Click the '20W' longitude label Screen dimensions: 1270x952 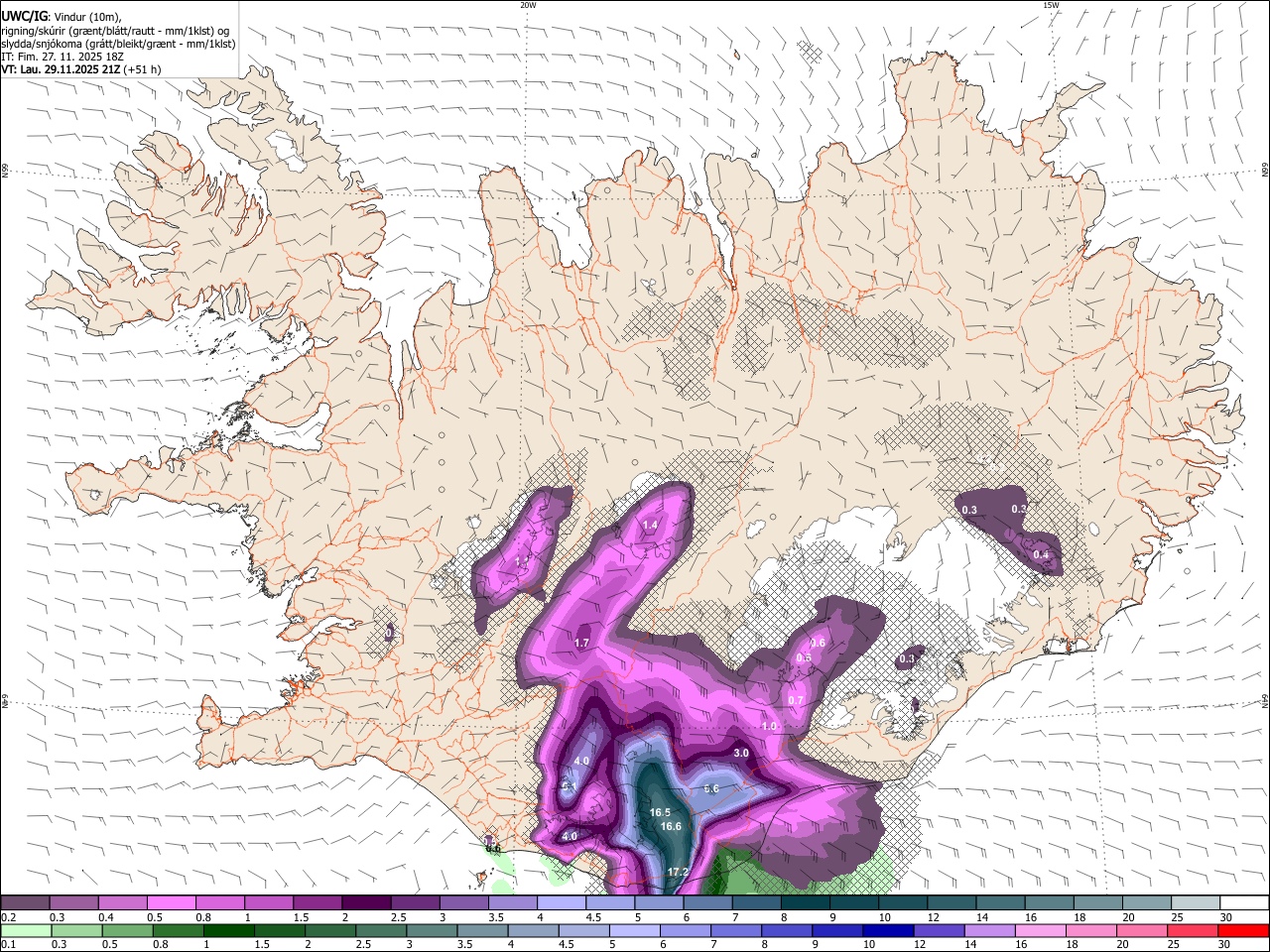pos(528,5)
